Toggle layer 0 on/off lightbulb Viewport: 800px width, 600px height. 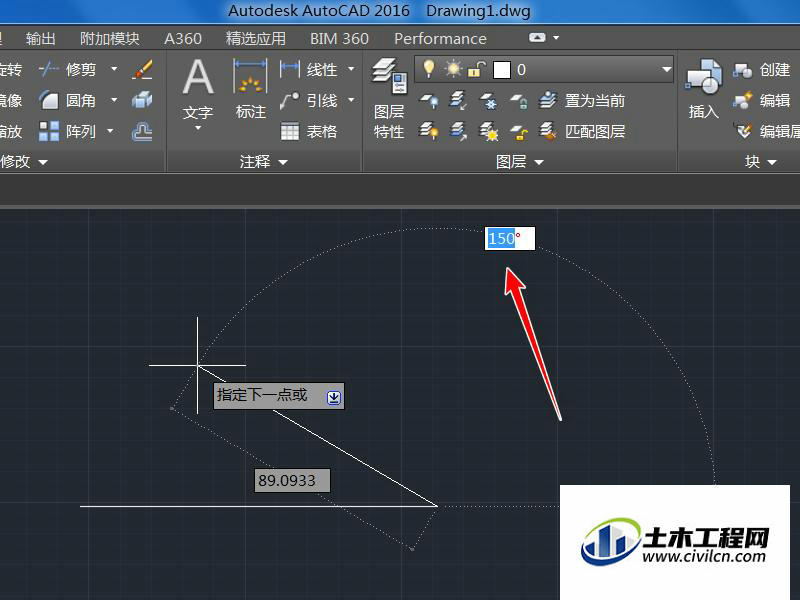pyautogui.click(x=429, y=69)
